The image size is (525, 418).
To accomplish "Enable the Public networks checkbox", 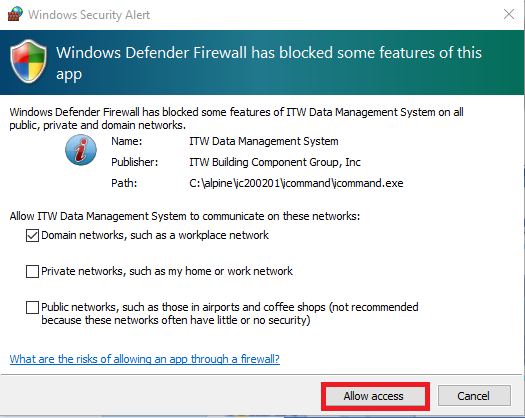I will (32, 307).
